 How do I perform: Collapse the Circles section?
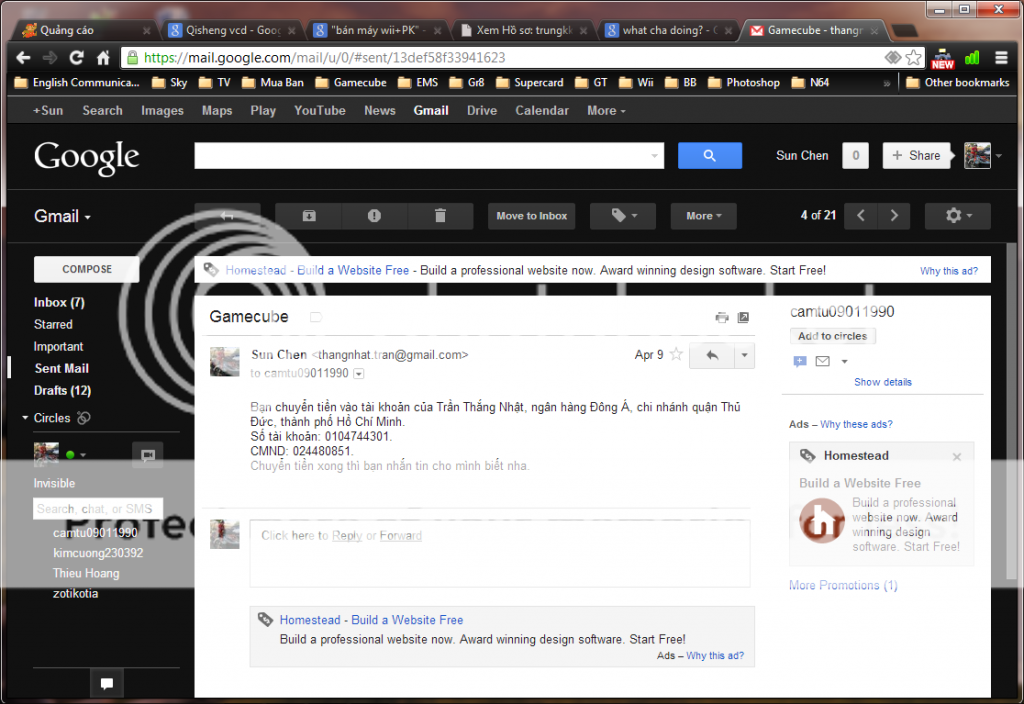pos(25,417)
